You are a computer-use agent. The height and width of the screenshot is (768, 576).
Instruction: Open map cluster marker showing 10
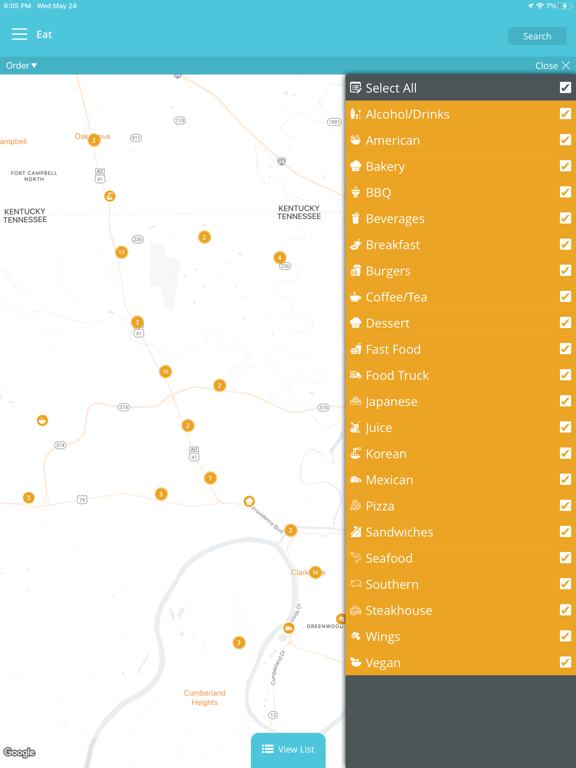tap(166, 372)
